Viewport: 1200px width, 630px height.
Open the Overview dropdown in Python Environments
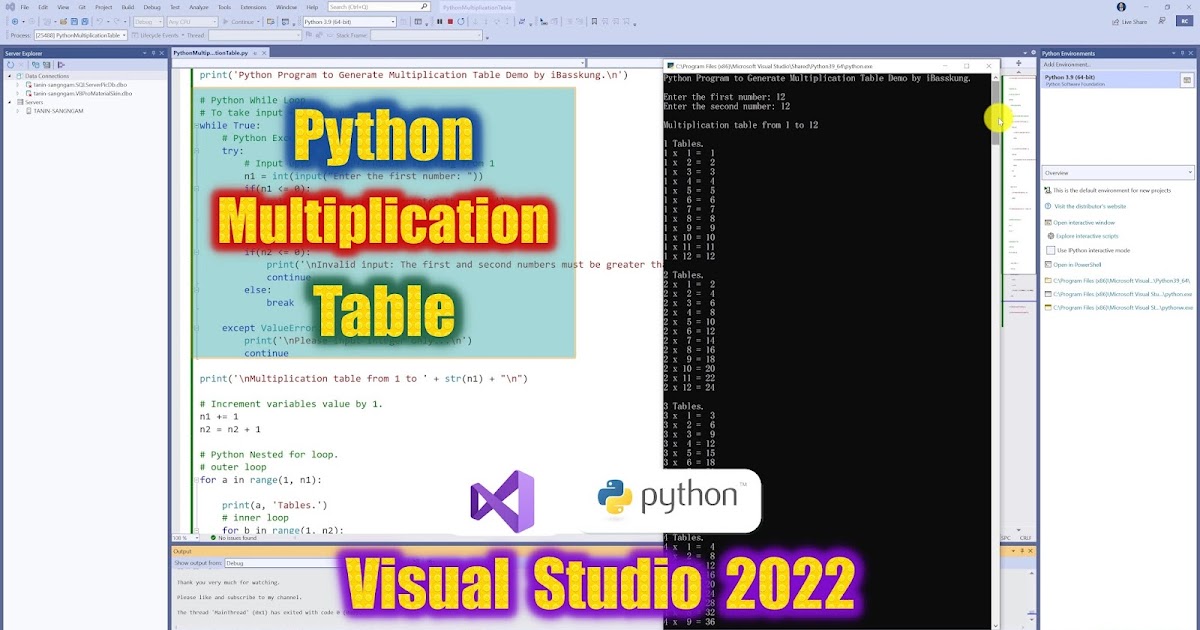[1117, 172]
